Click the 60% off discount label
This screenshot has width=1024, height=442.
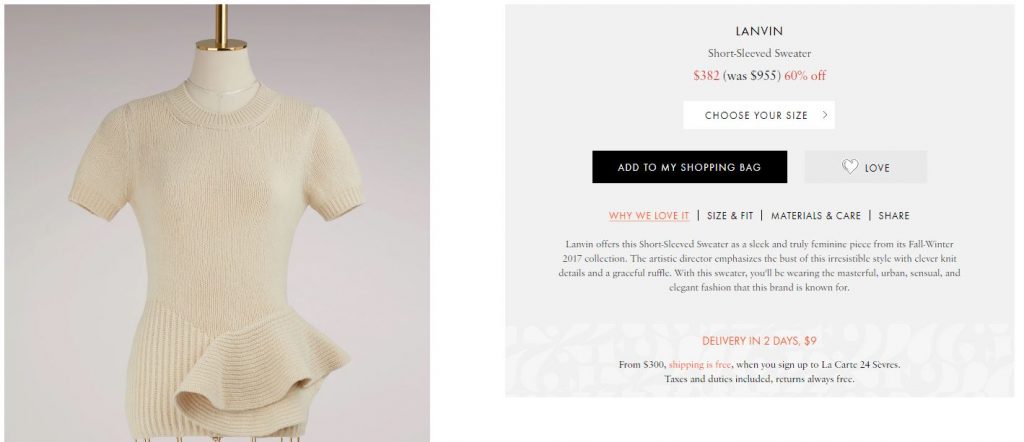(805, 76)
